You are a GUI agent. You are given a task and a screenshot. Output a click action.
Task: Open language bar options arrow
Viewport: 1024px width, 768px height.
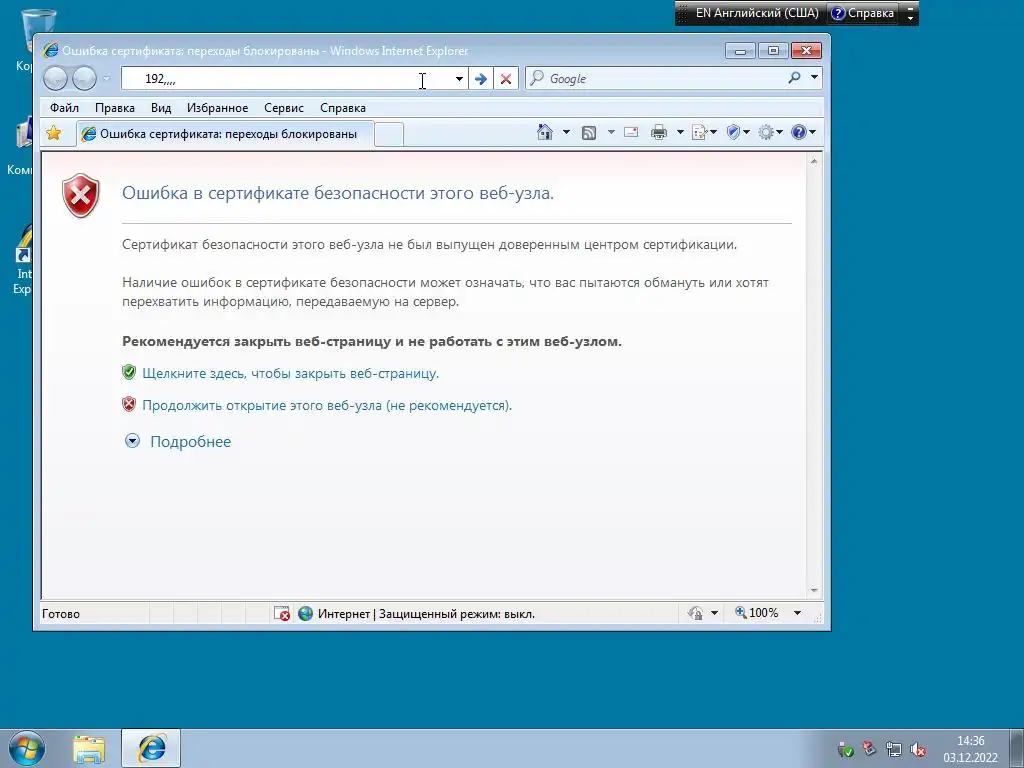tap(910, 18)
